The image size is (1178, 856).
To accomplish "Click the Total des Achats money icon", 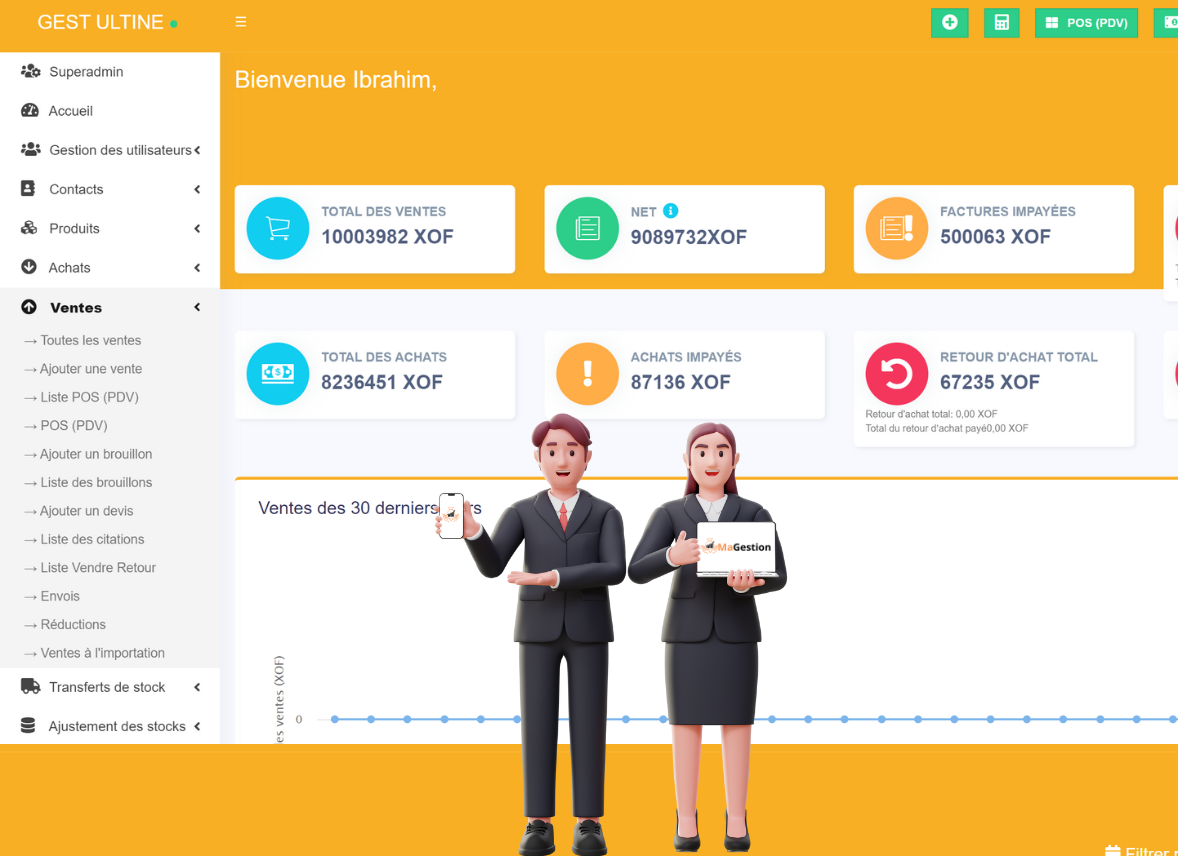I will [x=278, y=374].
